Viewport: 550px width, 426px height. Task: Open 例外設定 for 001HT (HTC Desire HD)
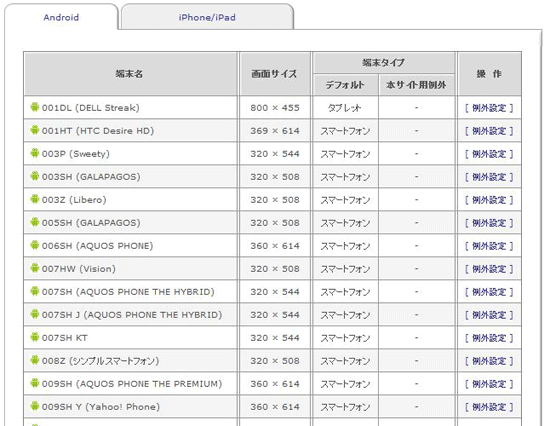pos(489,131)
